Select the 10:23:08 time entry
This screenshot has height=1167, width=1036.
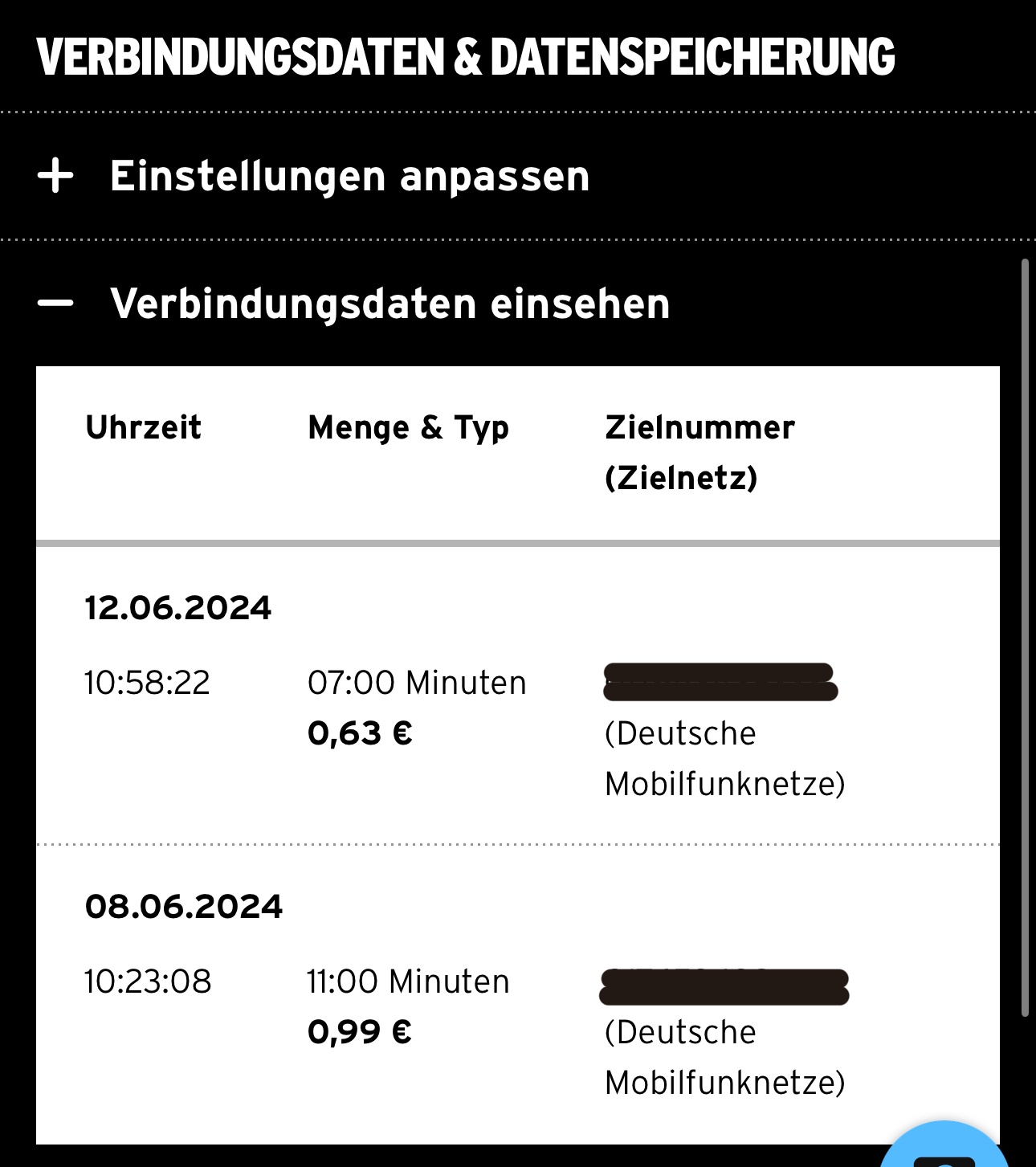148,981
